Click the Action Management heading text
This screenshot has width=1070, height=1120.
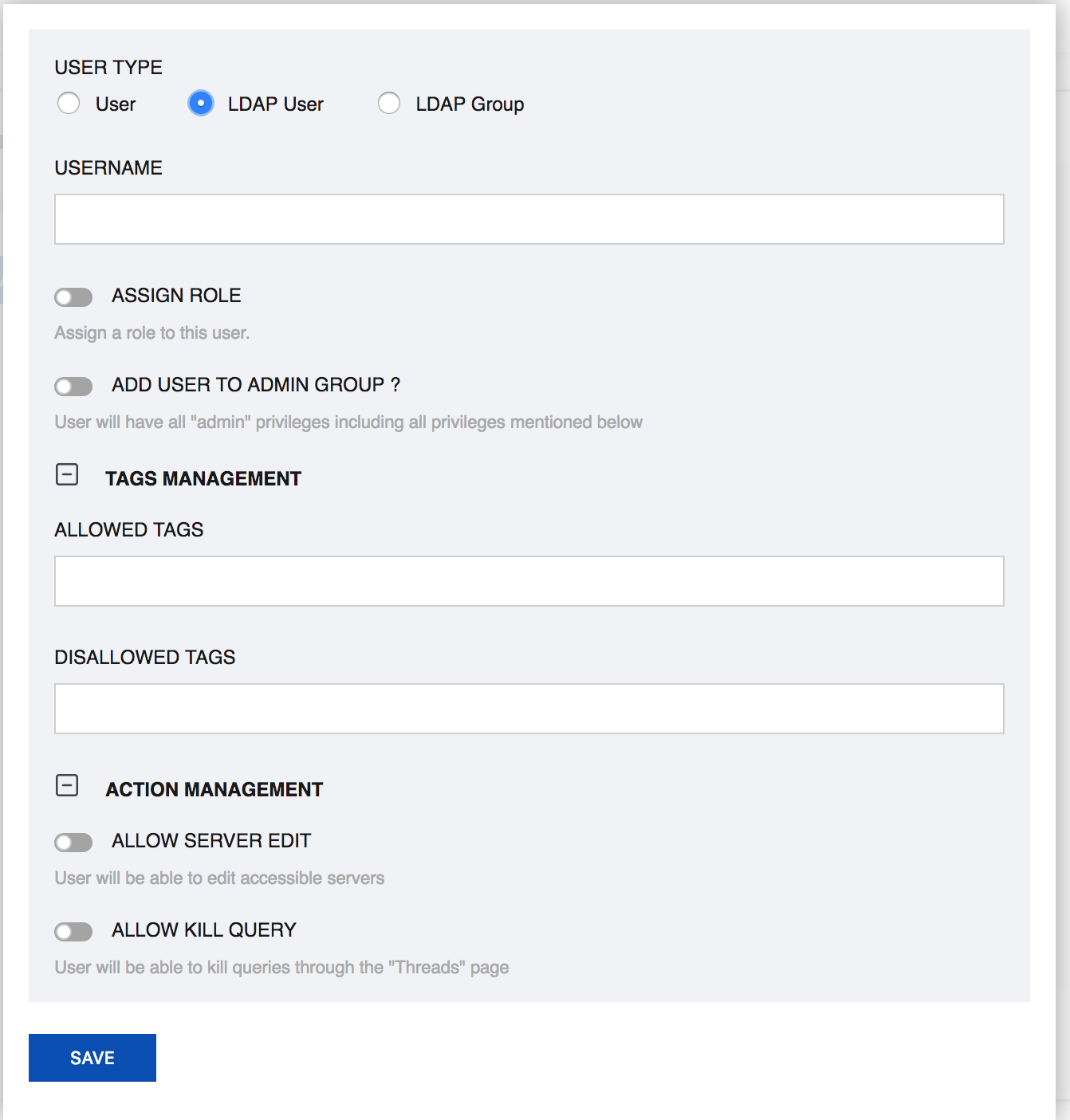click(x=214, y=790)
